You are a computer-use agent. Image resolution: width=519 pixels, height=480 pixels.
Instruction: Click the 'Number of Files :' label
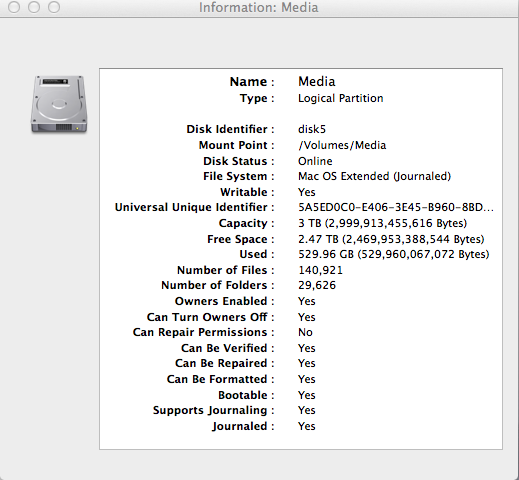(226, 270)
